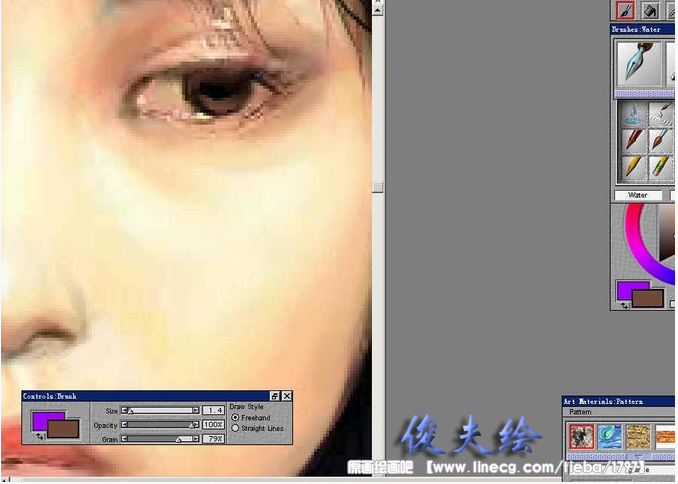Screen dimensions: 678x484
Task: Click the large pen nib brush preview
Action: (x=639, y=64)
